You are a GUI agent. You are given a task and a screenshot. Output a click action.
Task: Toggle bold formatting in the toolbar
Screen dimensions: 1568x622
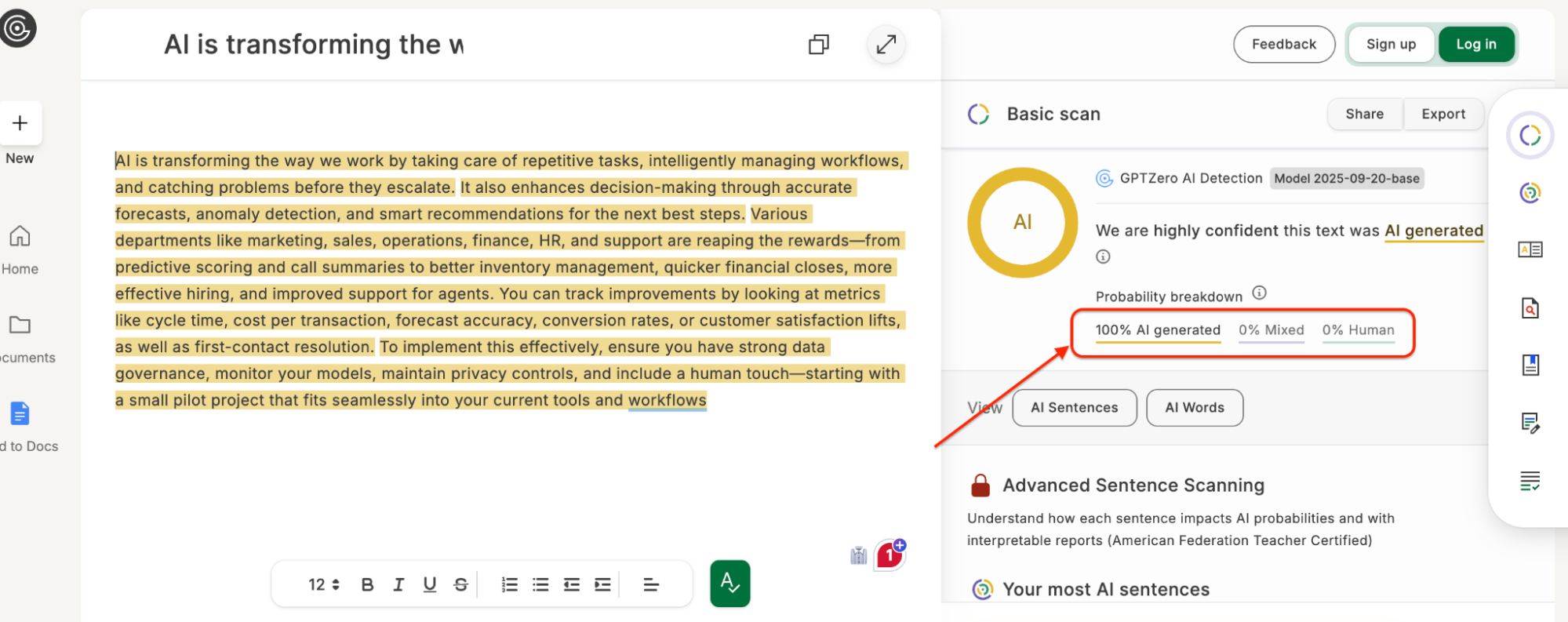pos(367,584)
